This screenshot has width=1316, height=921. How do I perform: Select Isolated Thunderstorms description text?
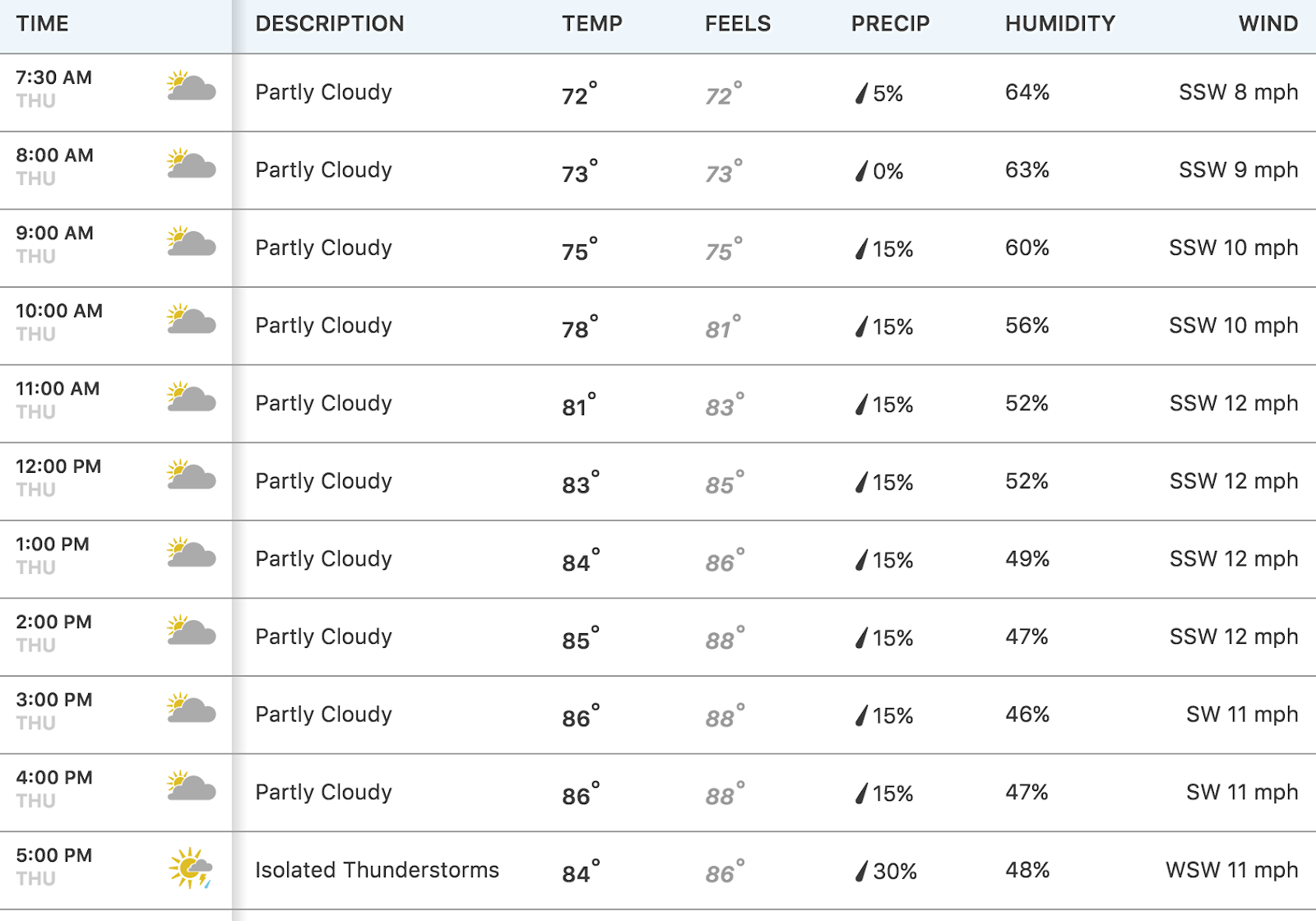[x=377, y=870]
